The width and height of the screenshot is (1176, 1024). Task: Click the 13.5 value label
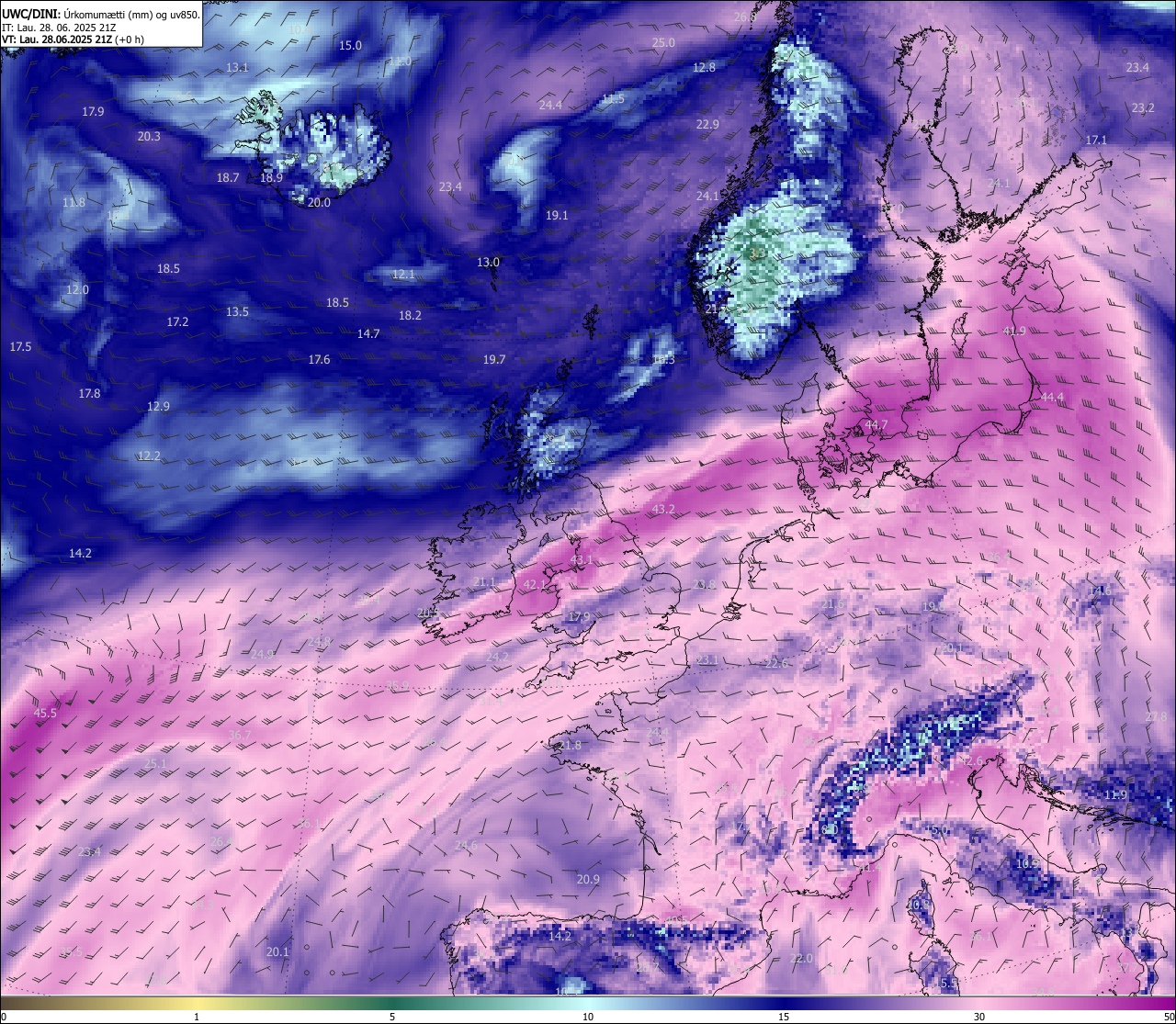[237, 311]
